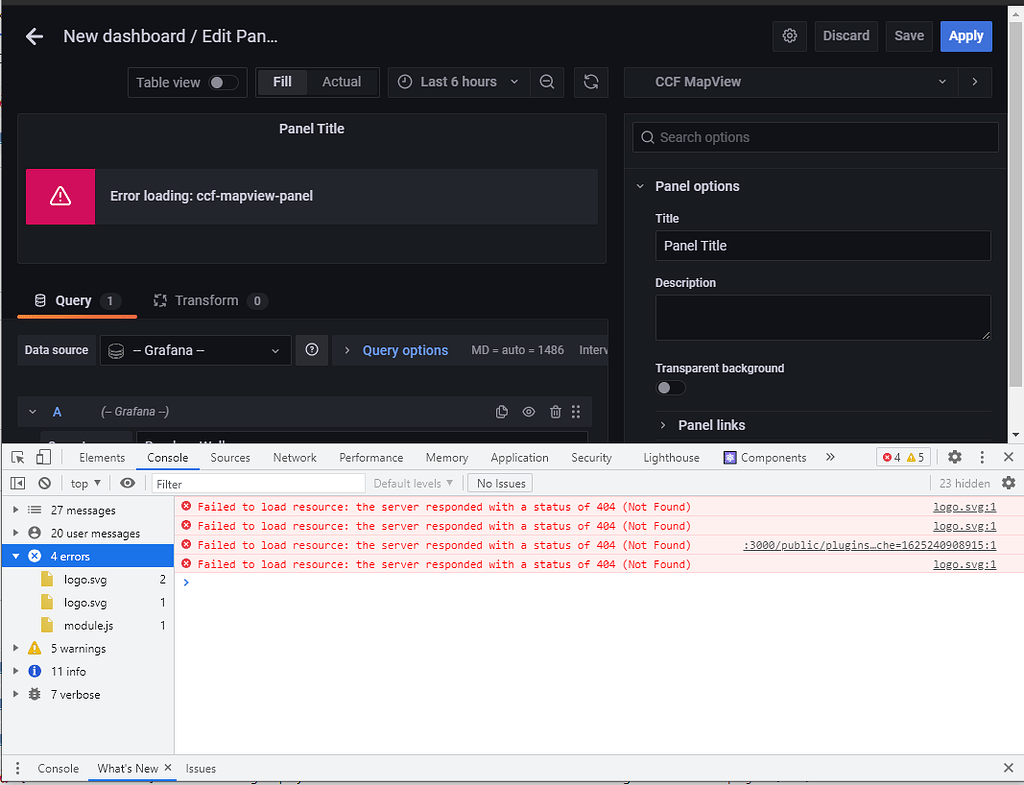This screenshot has width=1024, height=785.
Task: Zoom out the time range with the magnifier icon
Action: 547,82
